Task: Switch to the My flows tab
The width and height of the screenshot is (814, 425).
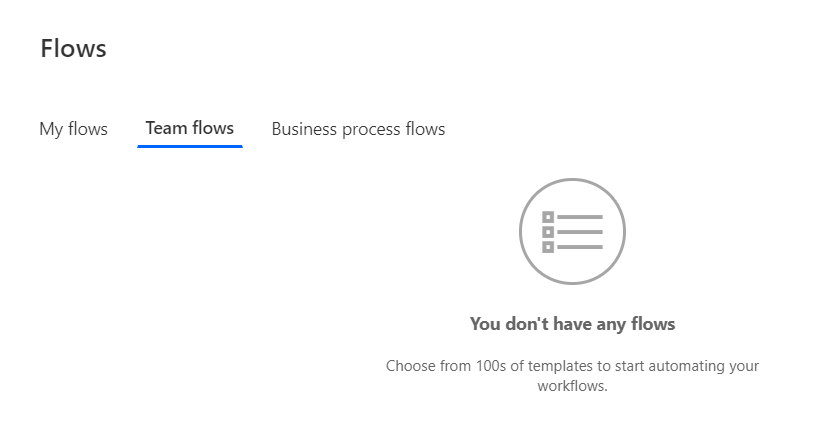Action: point(74,129)
